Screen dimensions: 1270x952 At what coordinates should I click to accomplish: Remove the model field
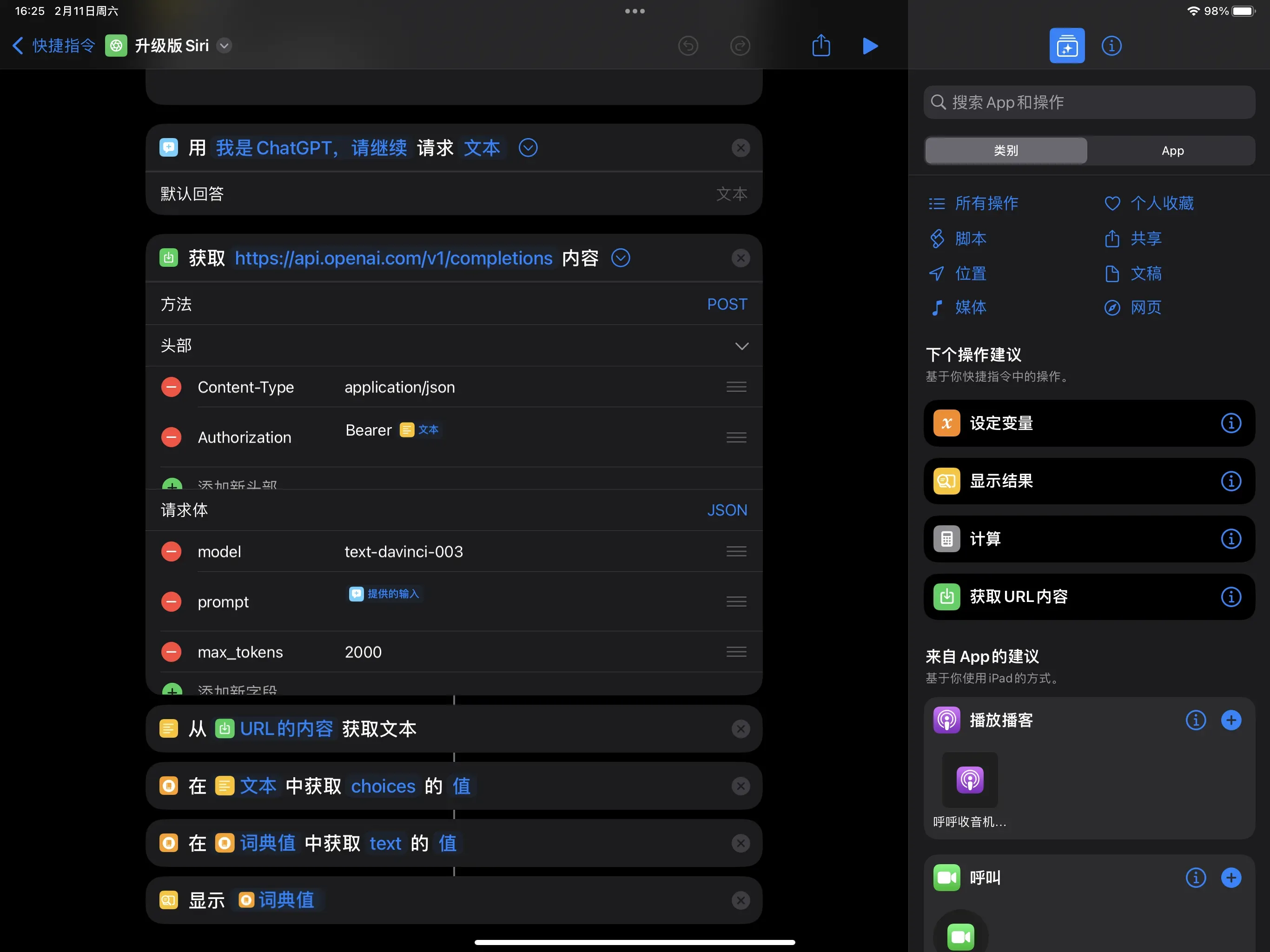(171, 551)
